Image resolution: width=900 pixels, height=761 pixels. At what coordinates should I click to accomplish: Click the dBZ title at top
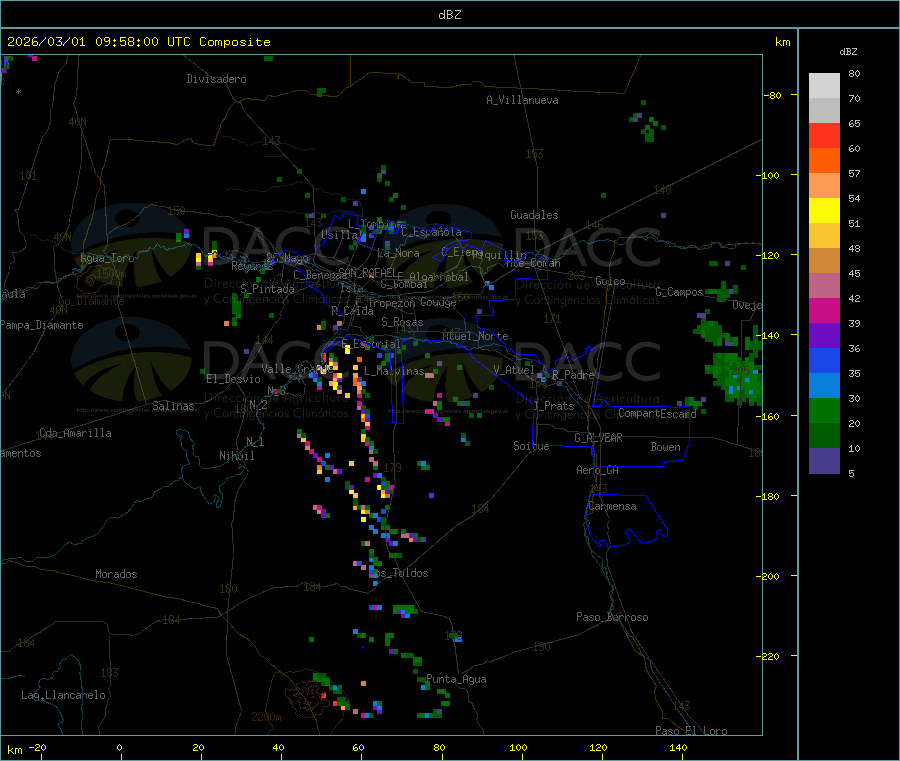point(449,15)
